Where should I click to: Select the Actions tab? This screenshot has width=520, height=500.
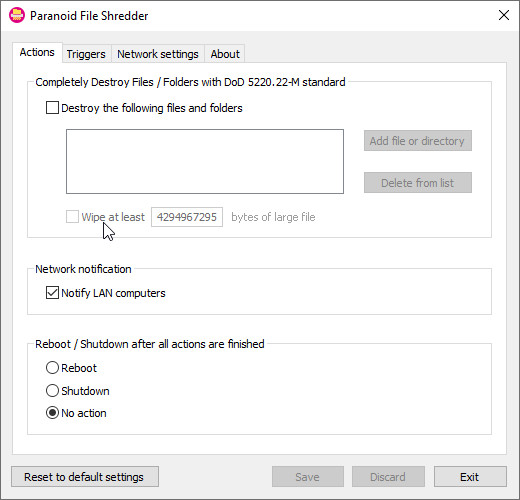coord(37,52)
